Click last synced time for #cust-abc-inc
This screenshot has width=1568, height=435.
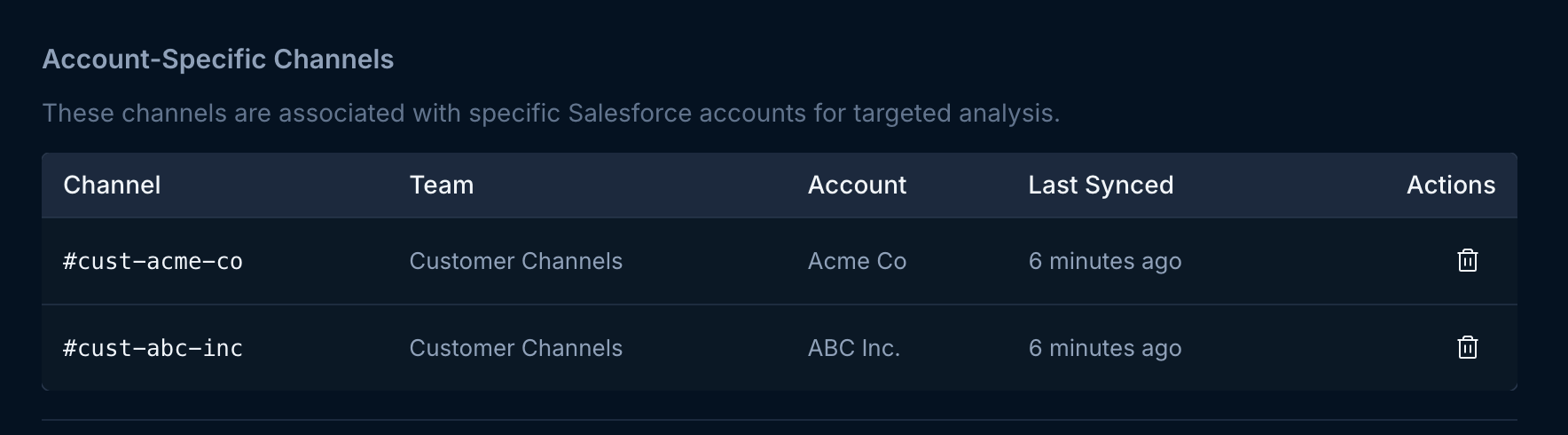[x=1105, y=348]
